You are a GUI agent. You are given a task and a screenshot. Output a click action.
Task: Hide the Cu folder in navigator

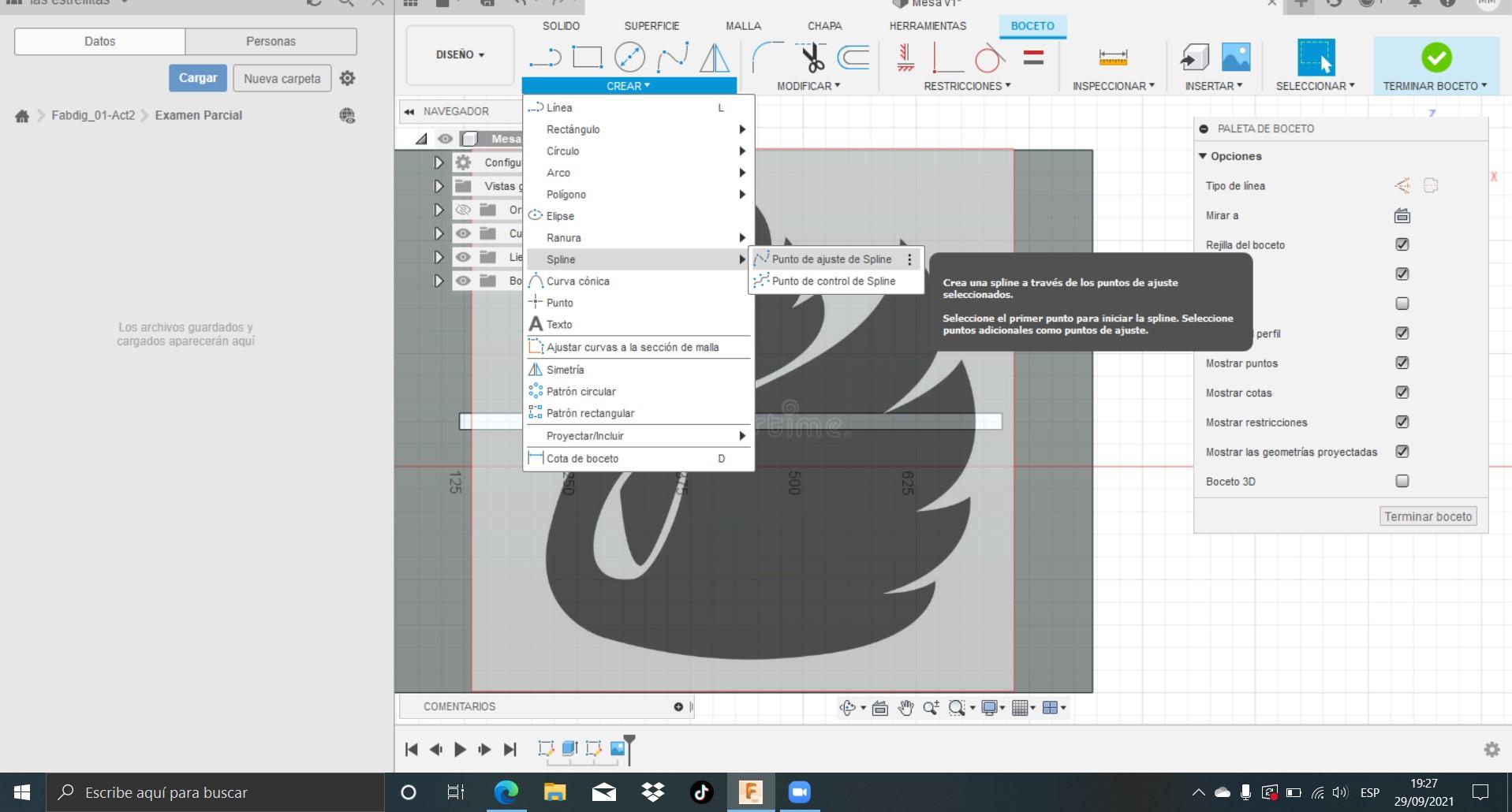[x=463, y=233]
